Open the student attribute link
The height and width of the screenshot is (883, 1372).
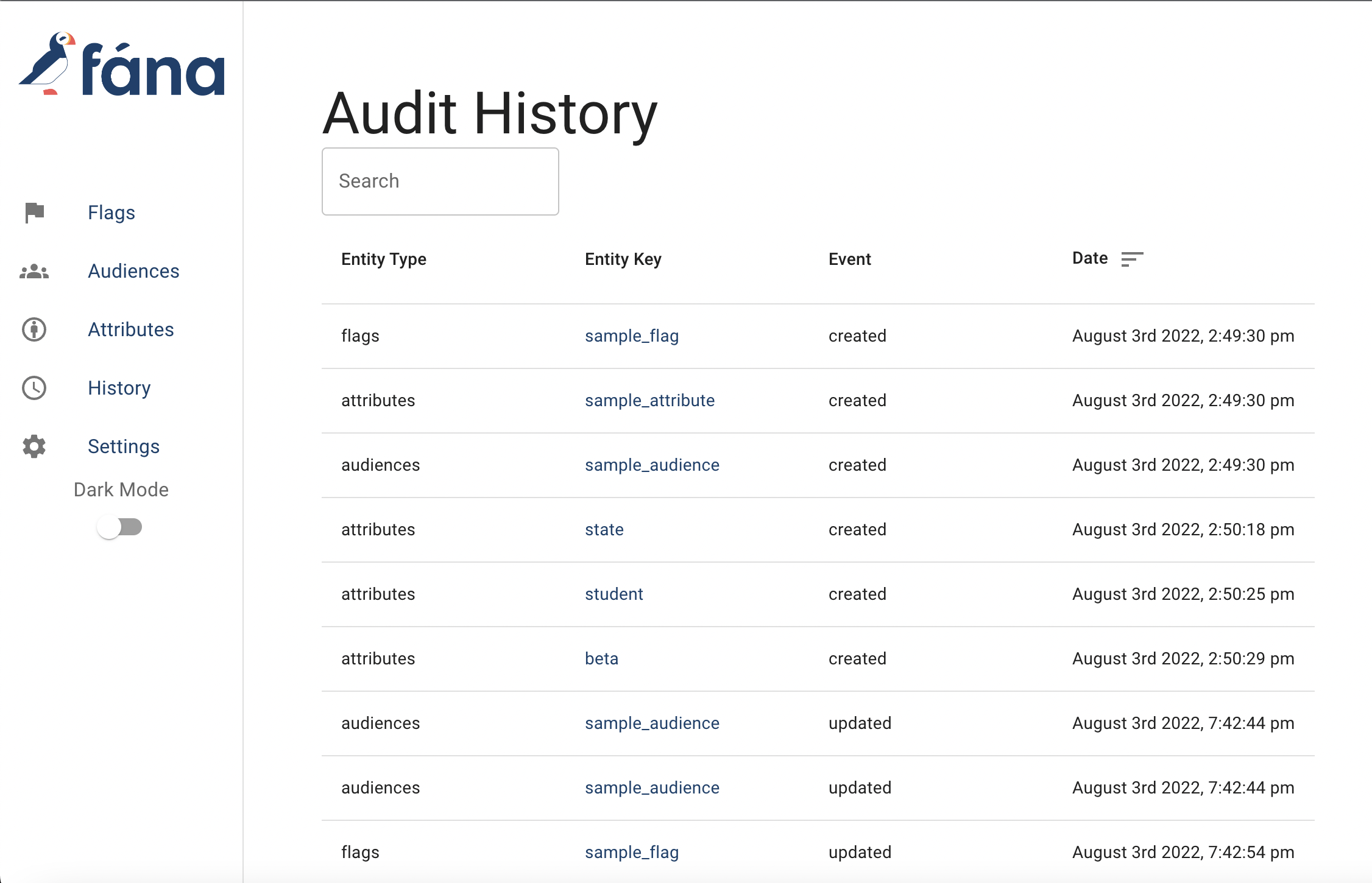(614, 594)
